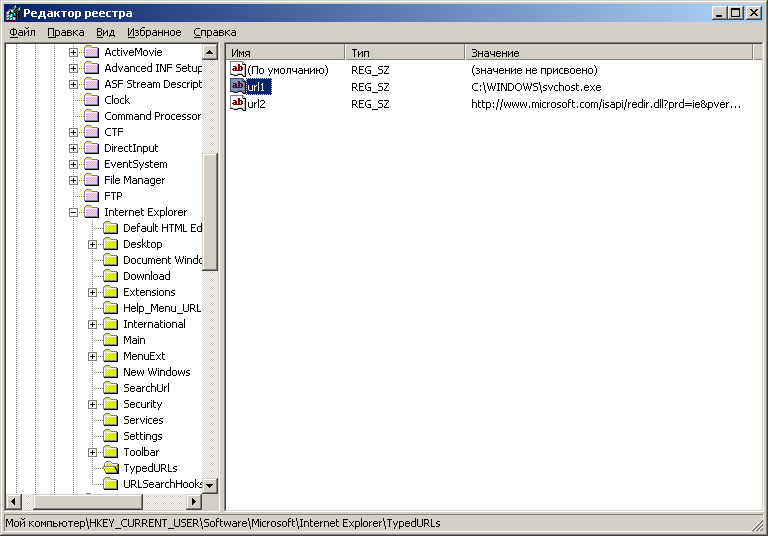Click the C:\WINDOWS\svchost.exe data cell
This screenshot has width=768, height=536.
536,87
